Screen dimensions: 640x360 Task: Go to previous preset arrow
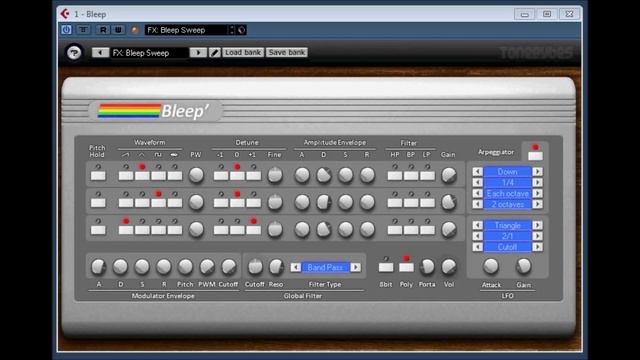point(100,53)
